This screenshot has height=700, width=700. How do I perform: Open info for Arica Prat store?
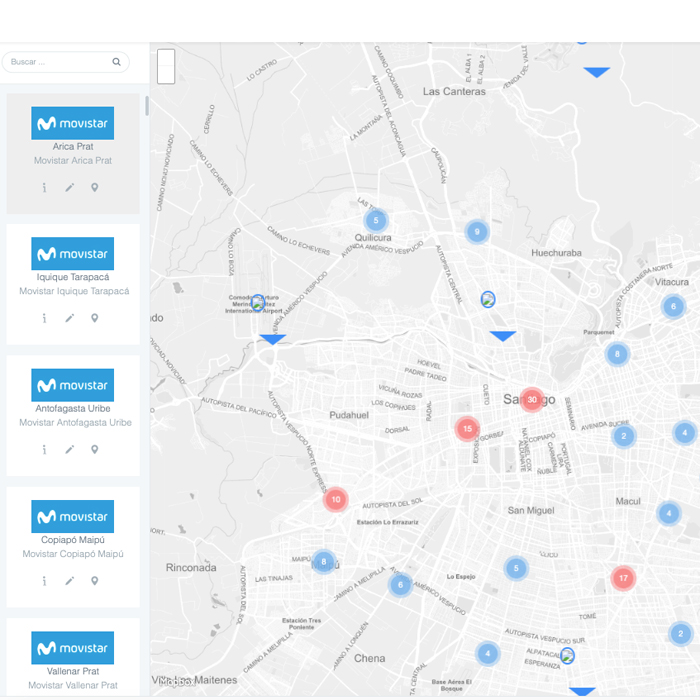coord(44,188)
